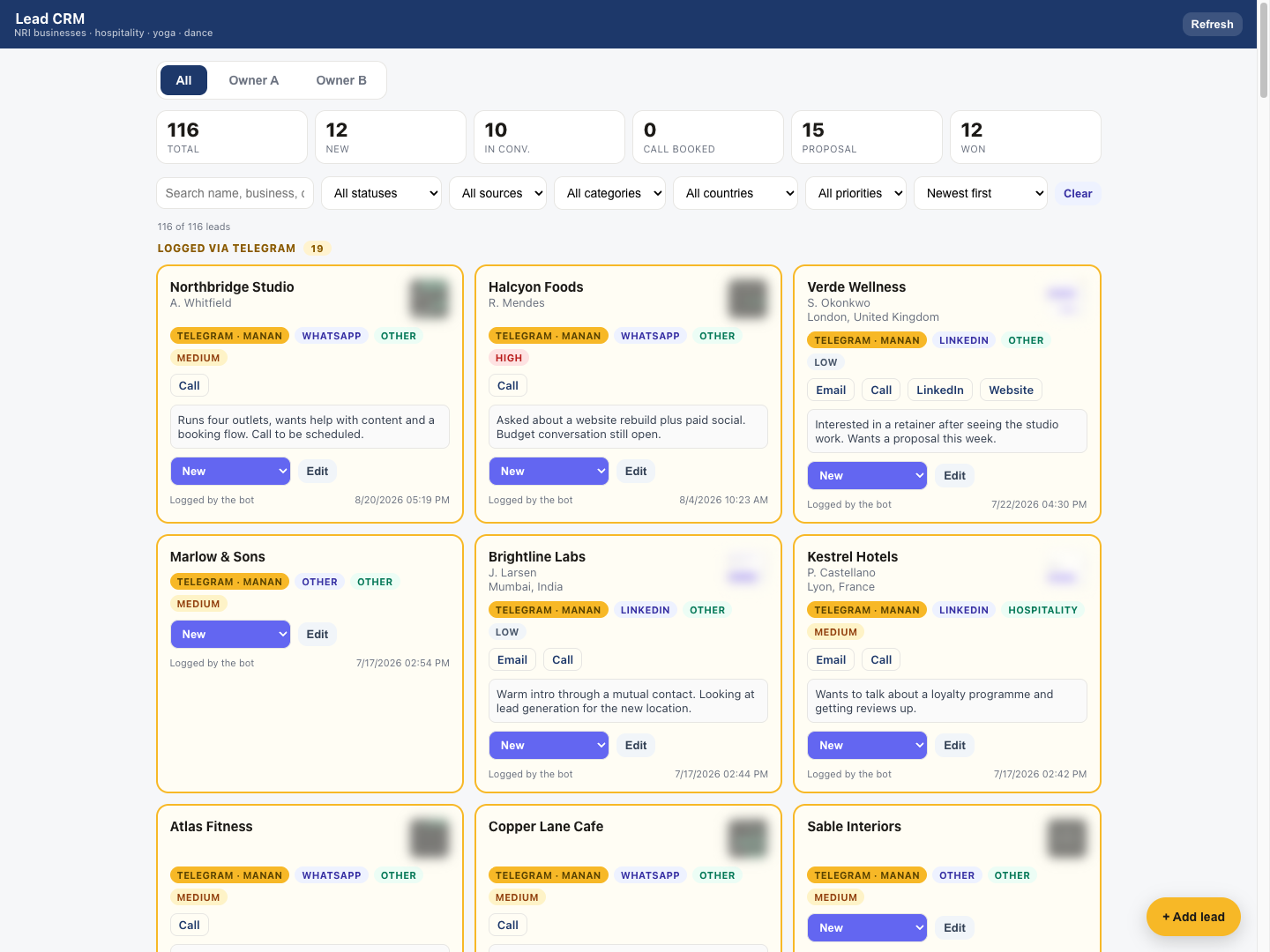
Task: Change Sable Interiors status dropdown
Action: pos(867,928)
